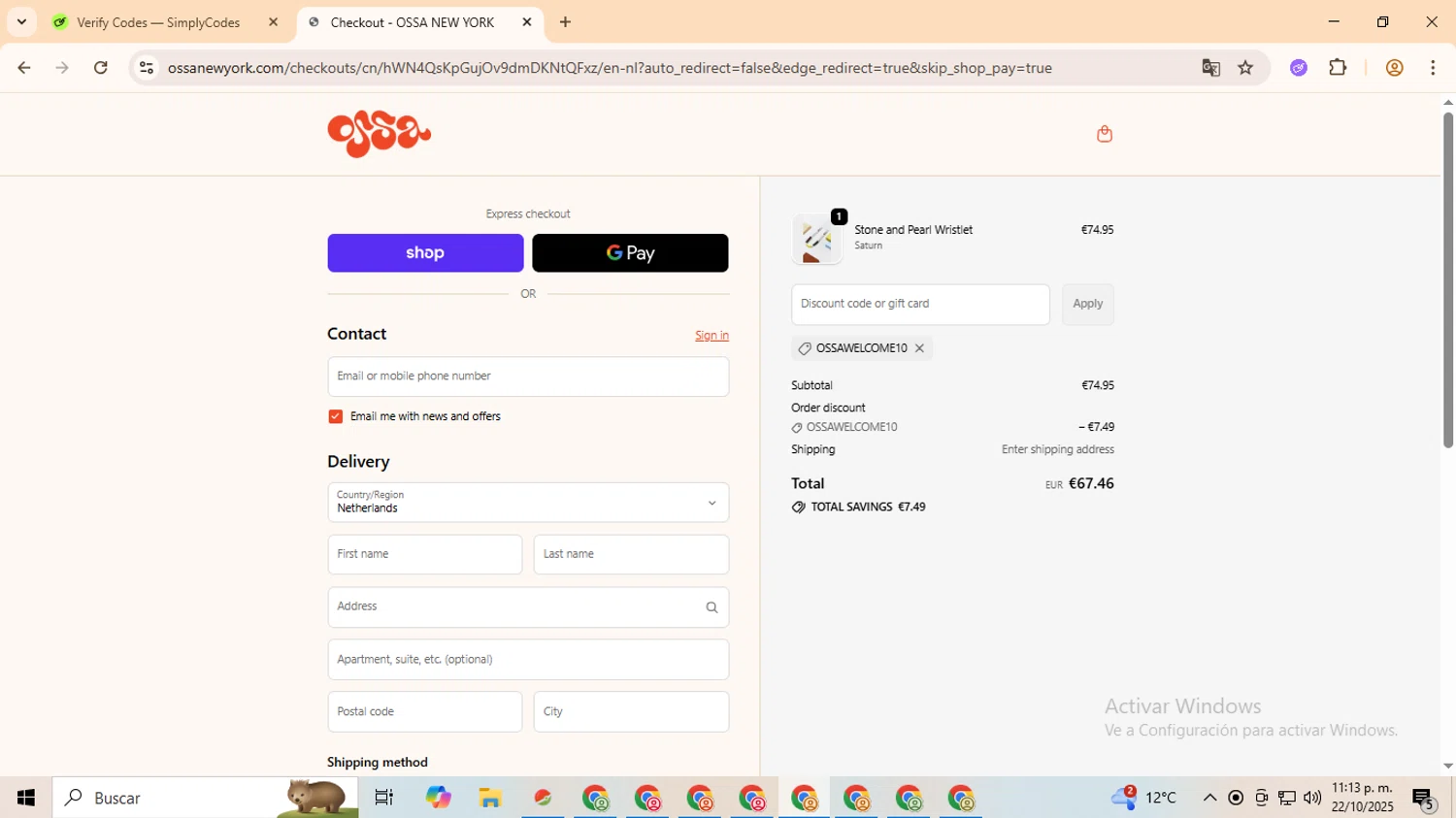Click the Enter shipping address text

coord(1057,450)
